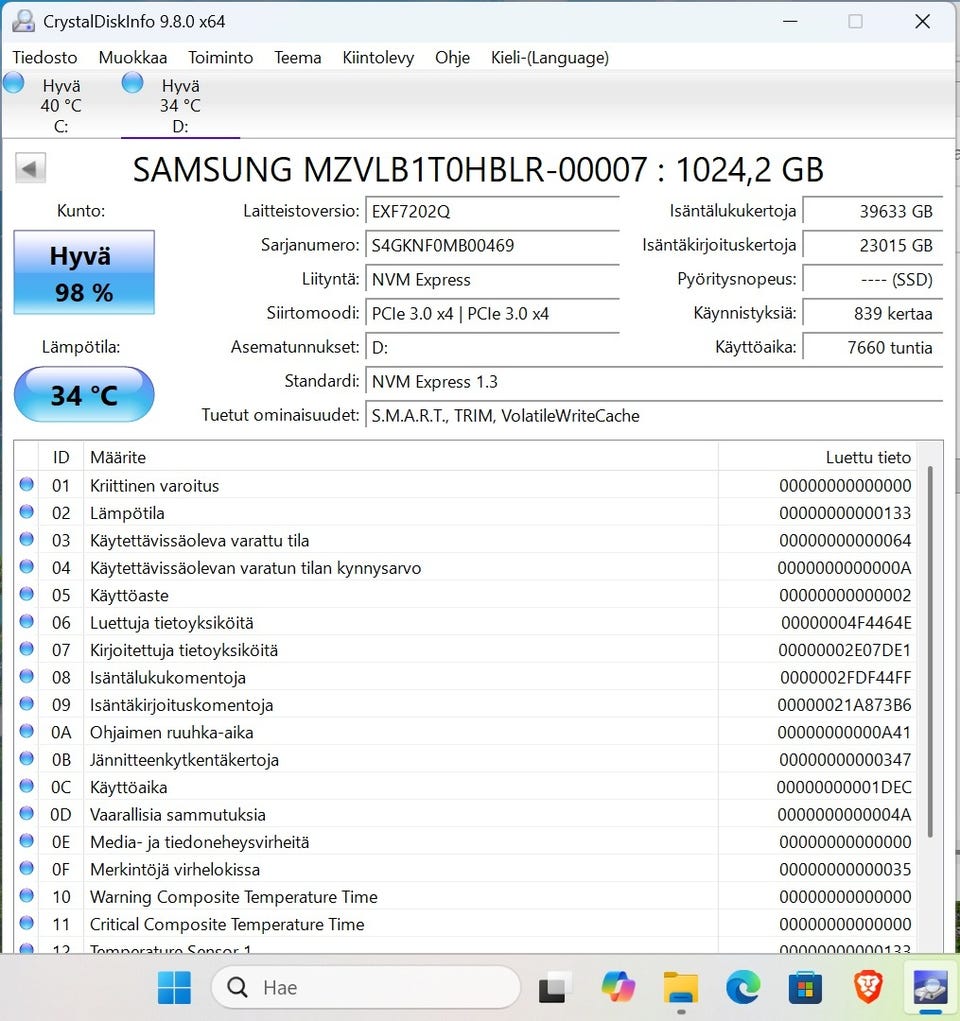This screenshot has height=1021, width=960.
Task: Click the Standardi field NVM Express 1.3
Action: tap(654, 382)
